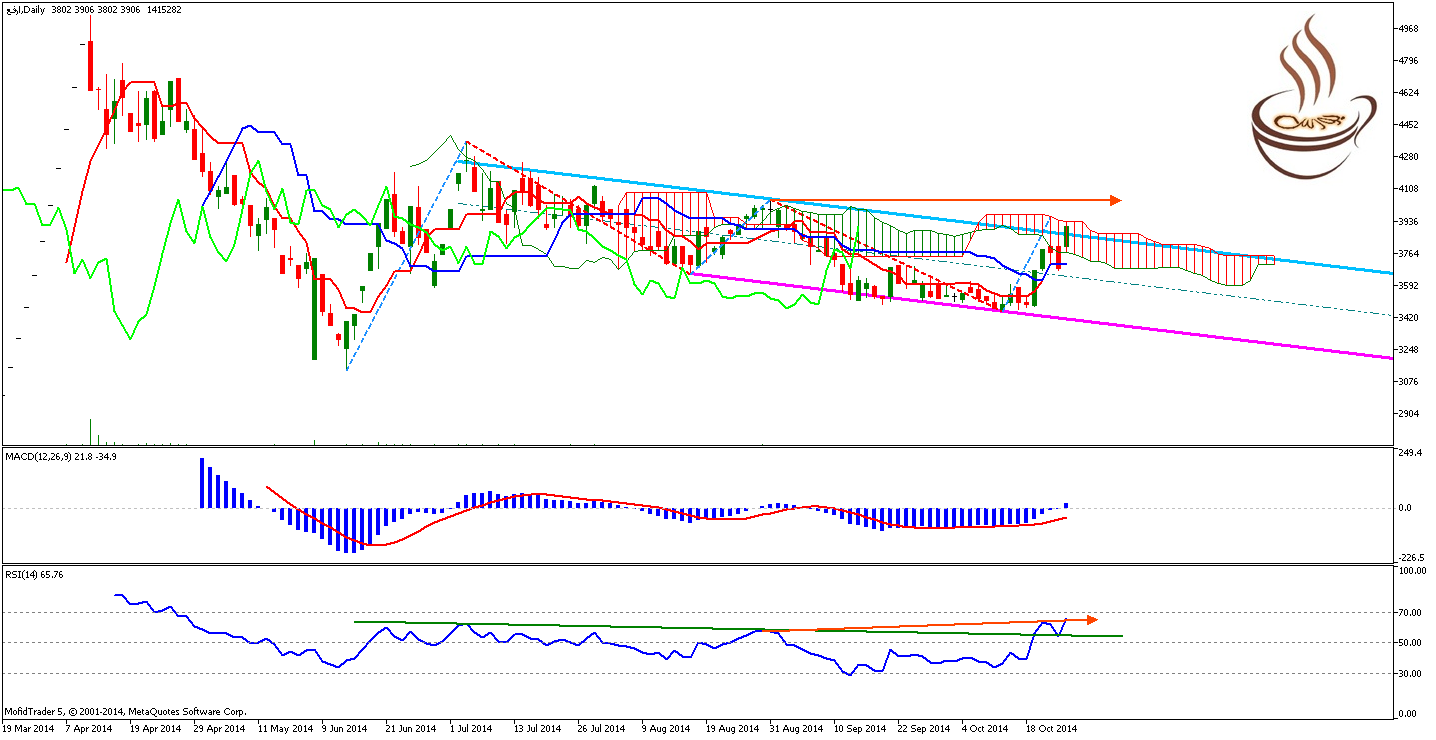This screenshot has width=1436, height=740.
Task: Click the 70.00 level on the RSI scale
Action: point(1411,612)
